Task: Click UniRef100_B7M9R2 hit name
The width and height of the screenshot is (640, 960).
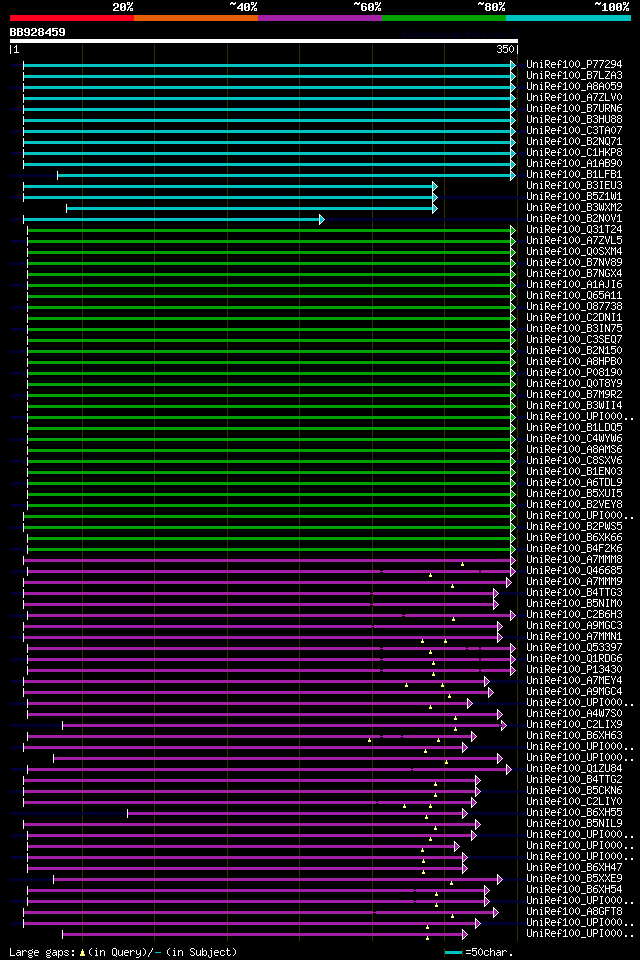Action: coord(574,394)
